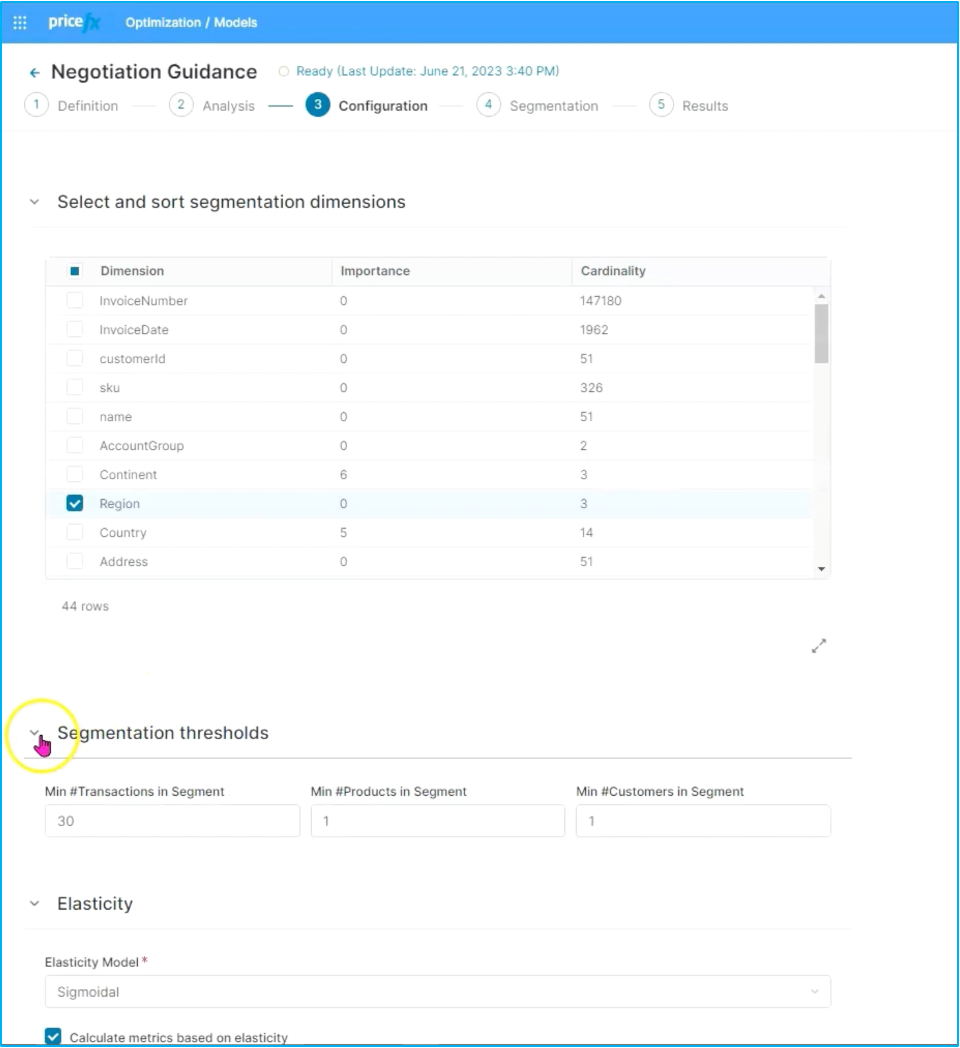This screenshot has height=1048, width=960.
Task: Open the apps grid menu icon
Action: tap(20, 22)
